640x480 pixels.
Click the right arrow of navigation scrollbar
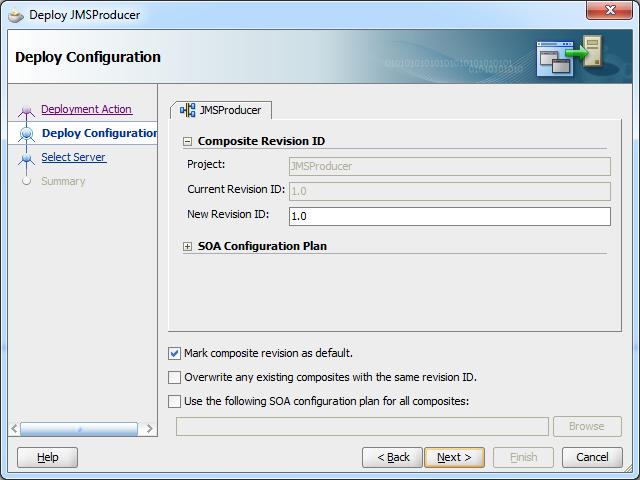pyautogui.click(x=149, y=429)
